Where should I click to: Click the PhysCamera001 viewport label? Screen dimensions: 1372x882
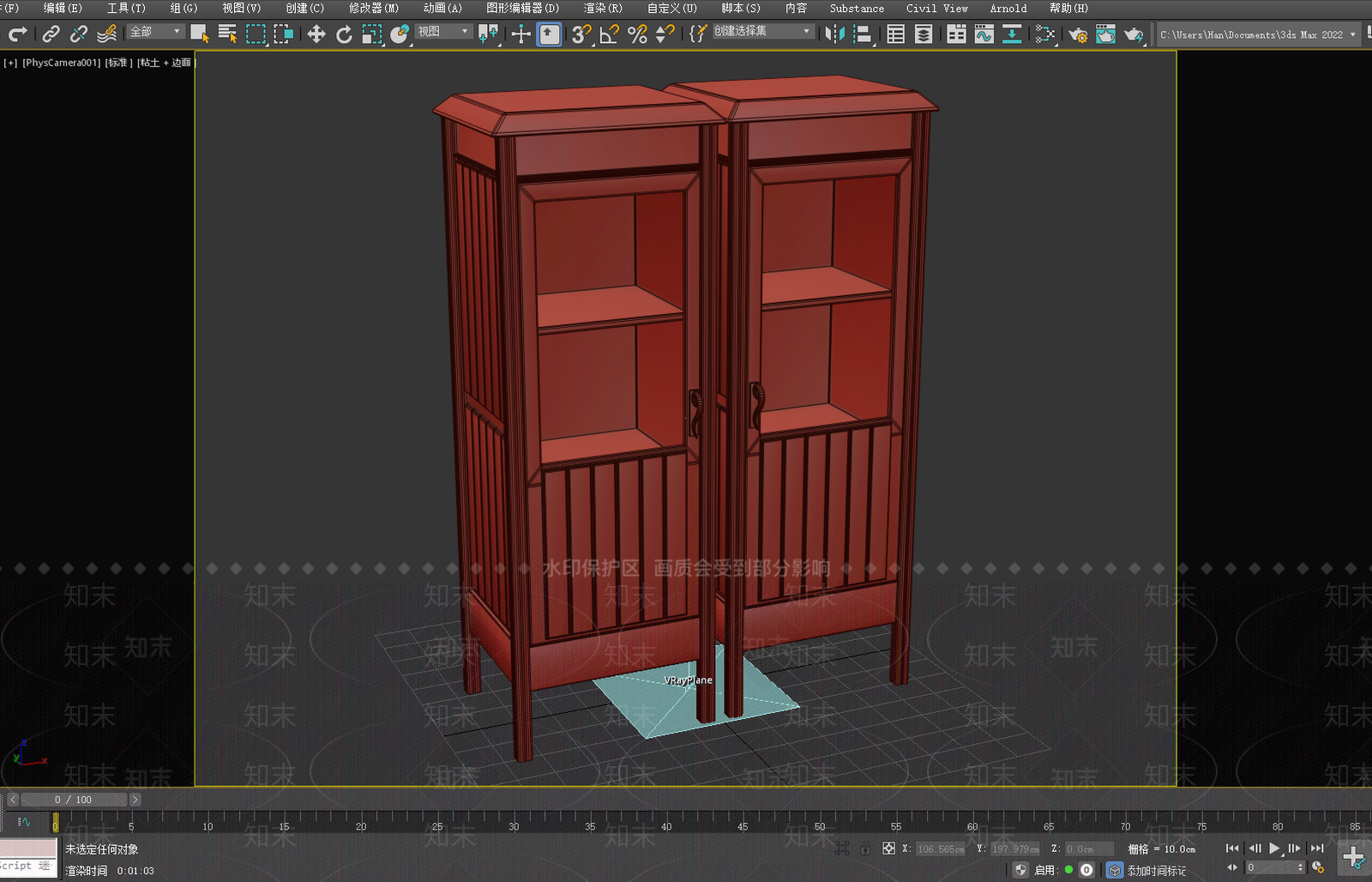[61, 63]
